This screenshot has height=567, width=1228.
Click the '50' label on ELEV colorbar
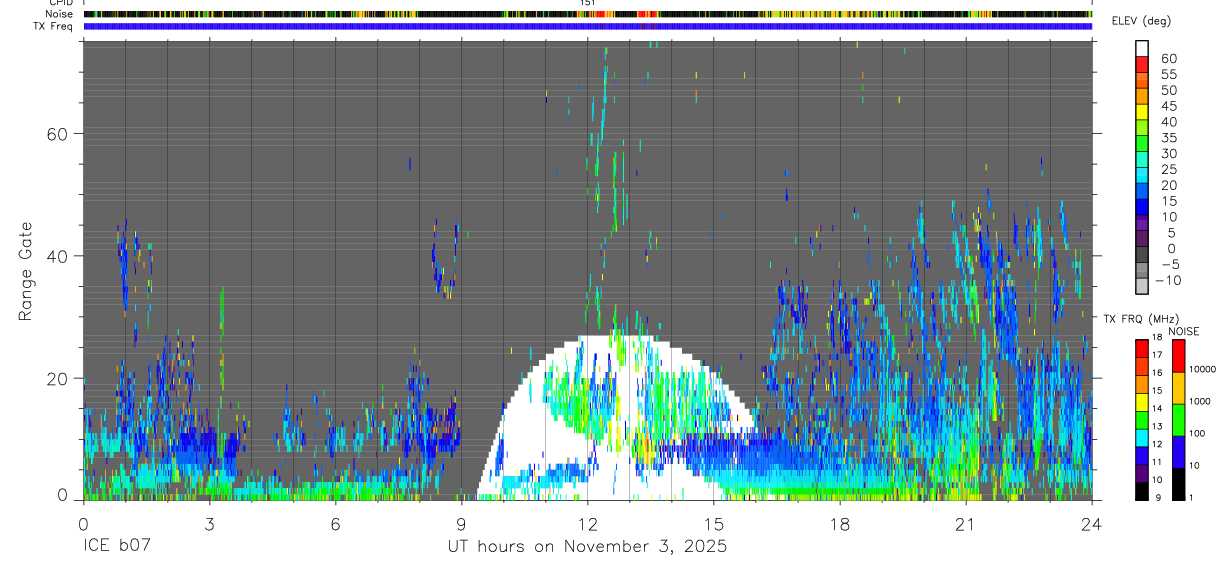(x=1168, y=91)
